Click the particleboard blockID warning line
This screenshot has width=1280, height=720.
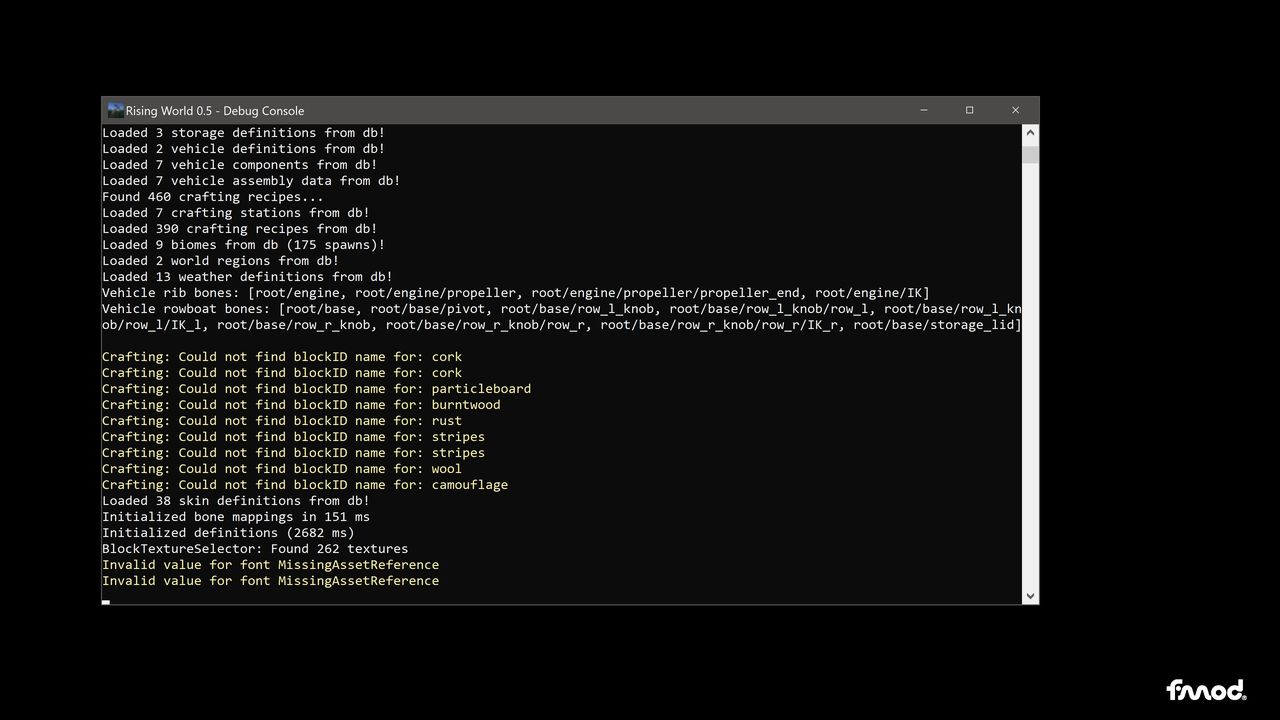316,389
